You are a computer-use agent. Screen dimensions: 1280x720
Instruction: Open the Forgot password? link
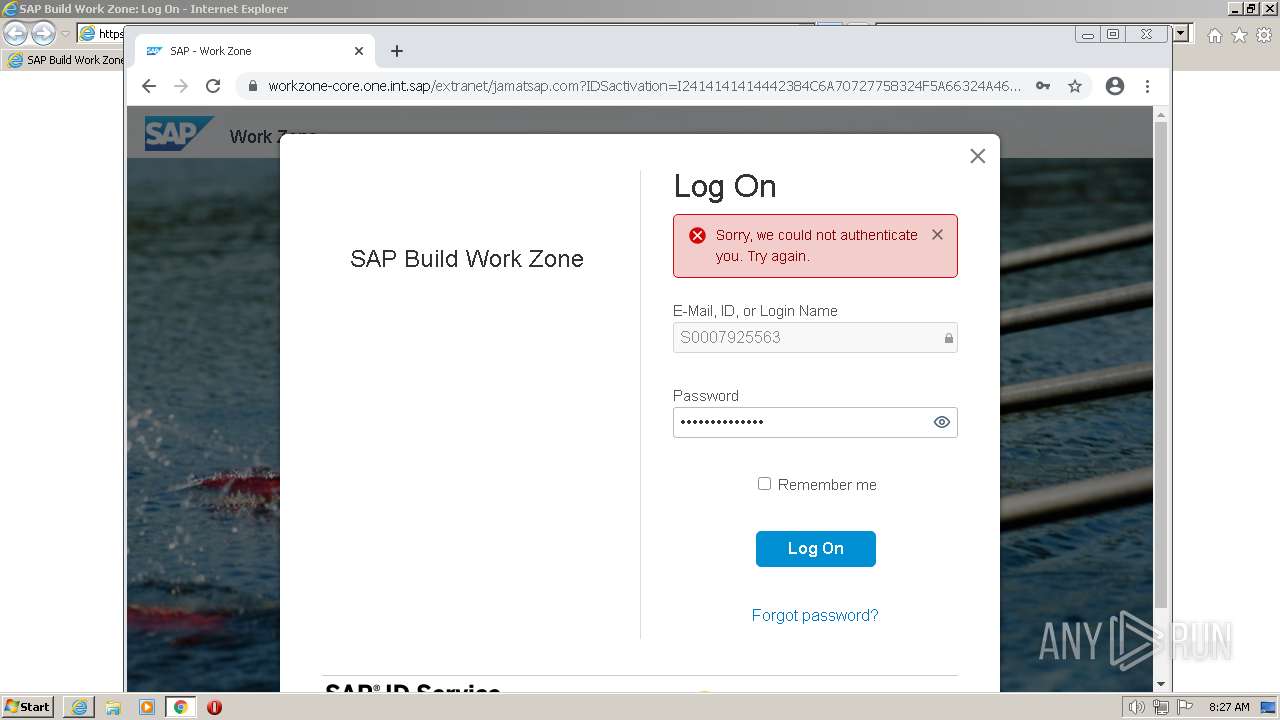click(x=815, y=615)
